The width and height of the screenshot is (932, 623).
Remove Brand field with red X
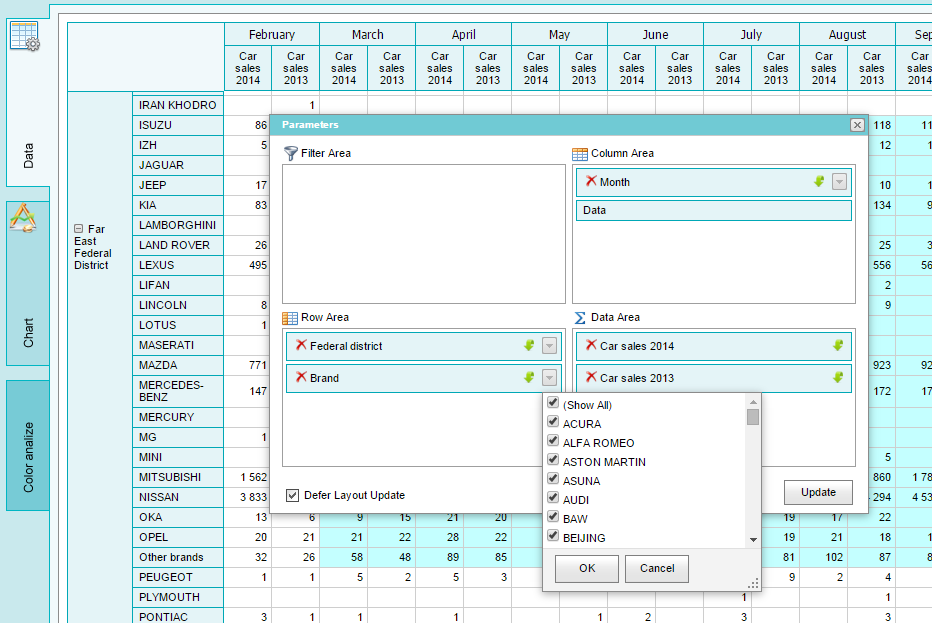coord(301,377)
